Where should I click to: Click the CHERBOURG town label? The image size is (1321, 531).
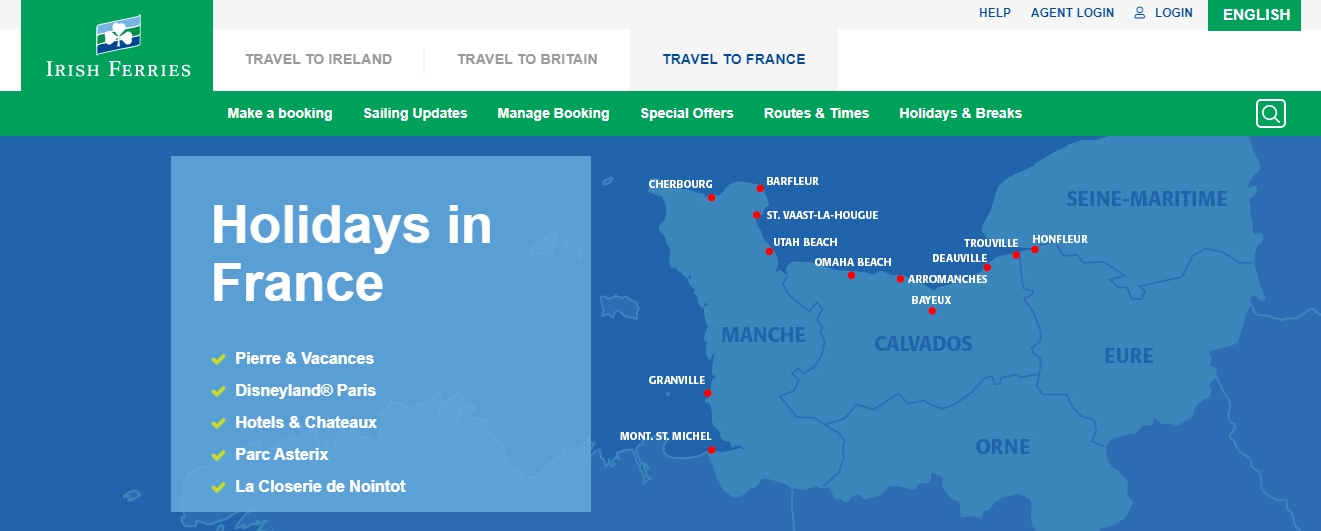coord(680,184)
